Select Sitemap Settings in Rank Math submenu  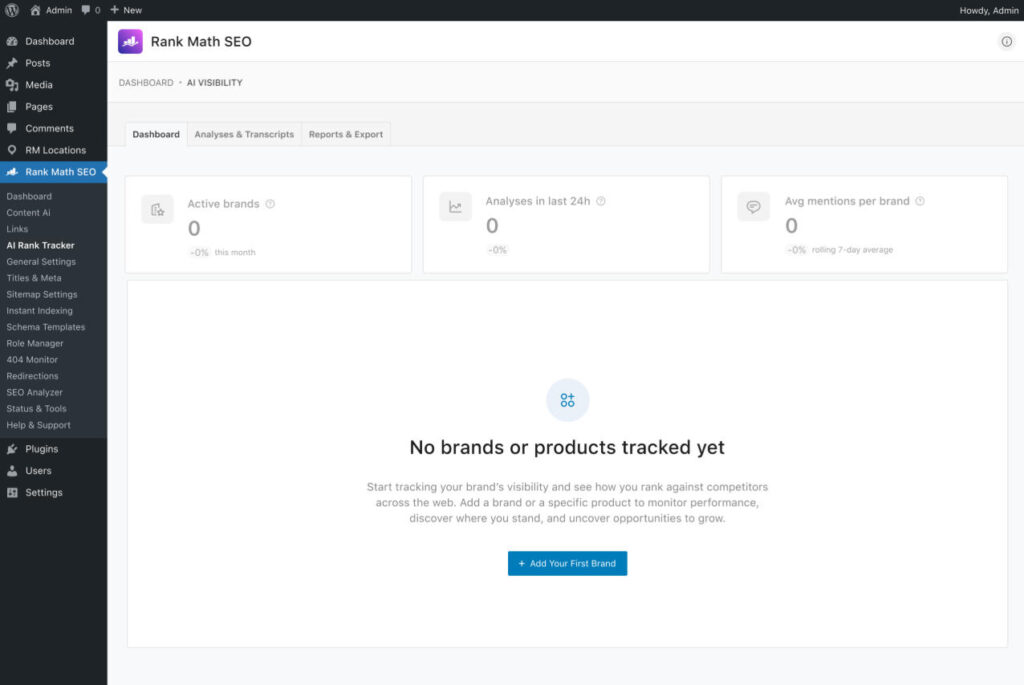(x=42, y=294)
